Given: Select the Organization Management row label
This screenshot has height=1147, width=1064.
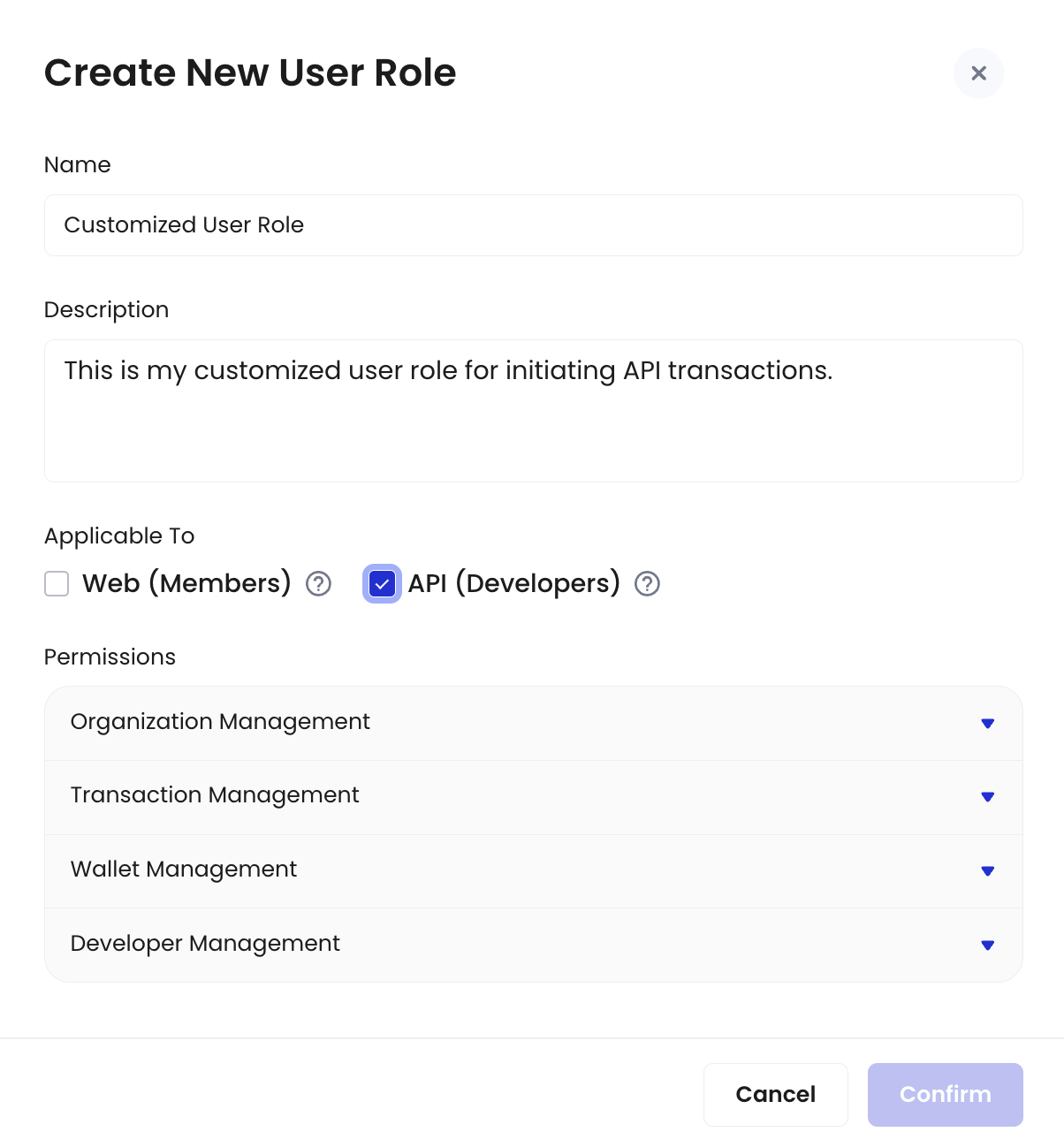Looking at the screenshot, I should 220,723.
